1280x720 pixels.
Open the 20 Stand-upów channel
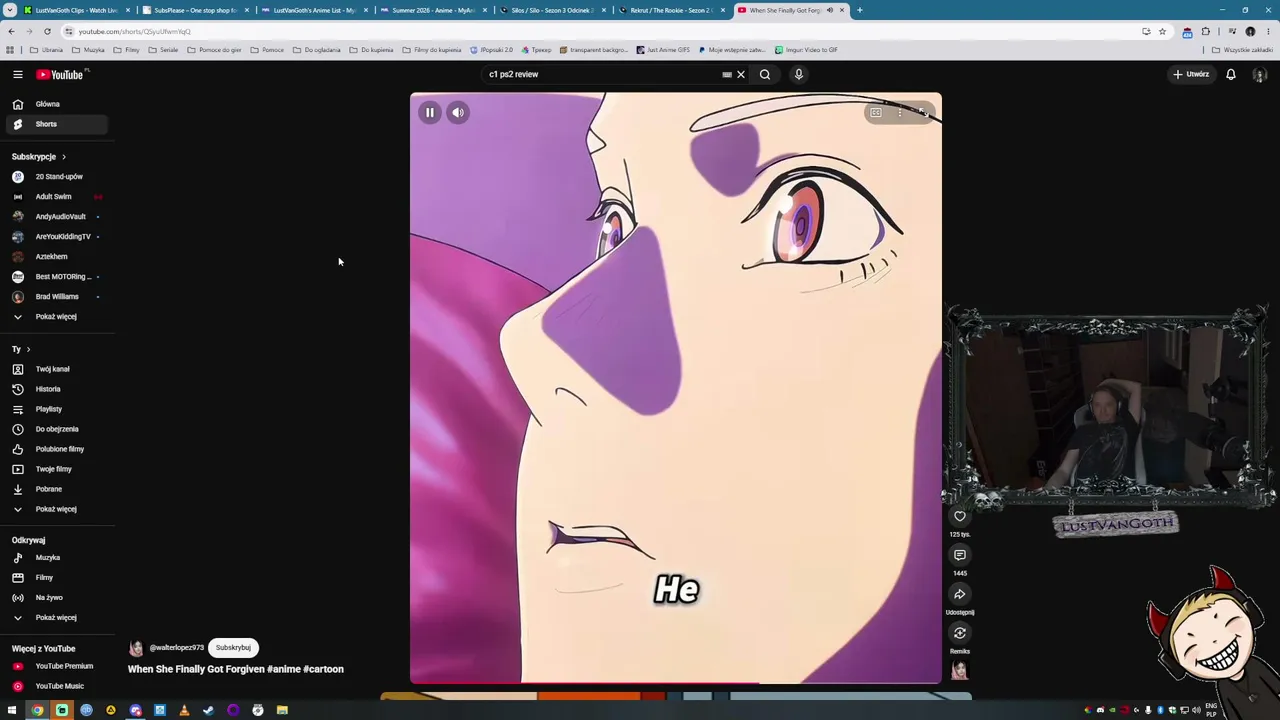(x=56, y=177)
